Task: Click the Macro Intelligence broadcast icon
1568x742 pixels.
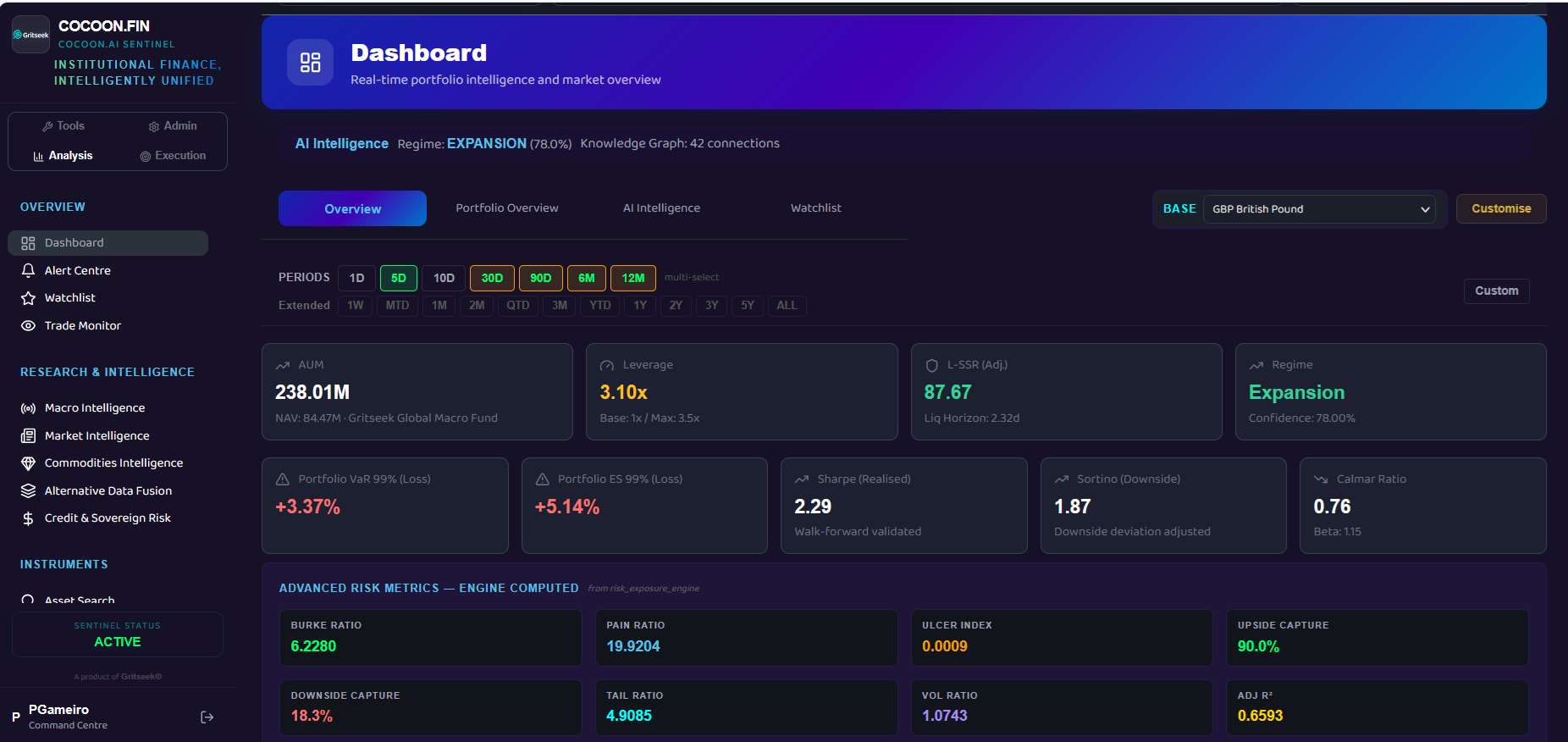Action: 28,408
